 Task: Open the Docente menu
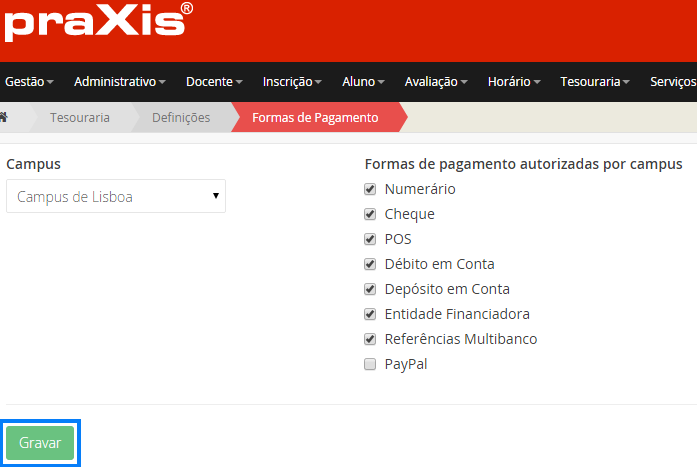214,81
